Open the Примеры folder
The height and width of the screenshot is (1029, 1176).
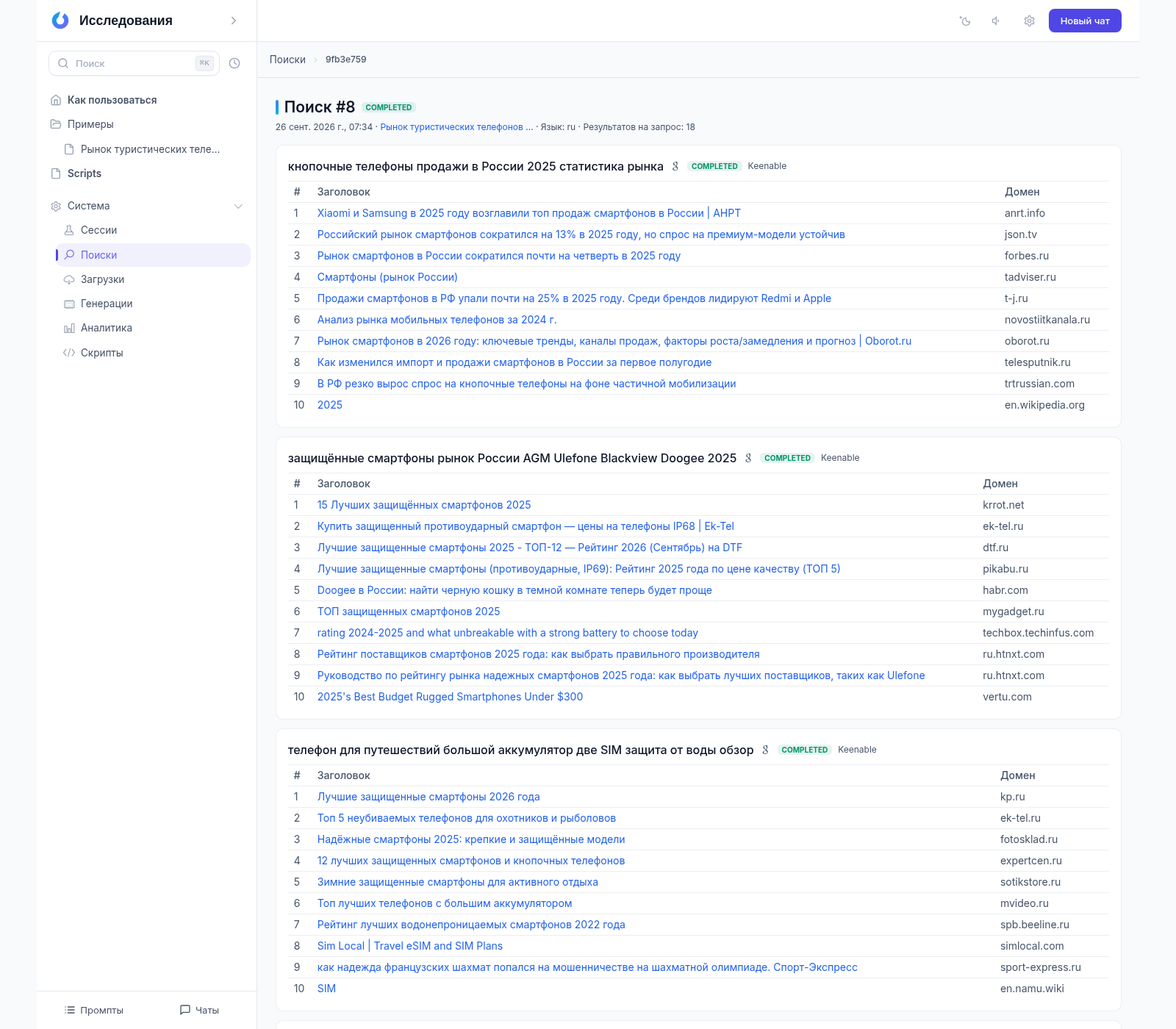click(x=90, y=124)
